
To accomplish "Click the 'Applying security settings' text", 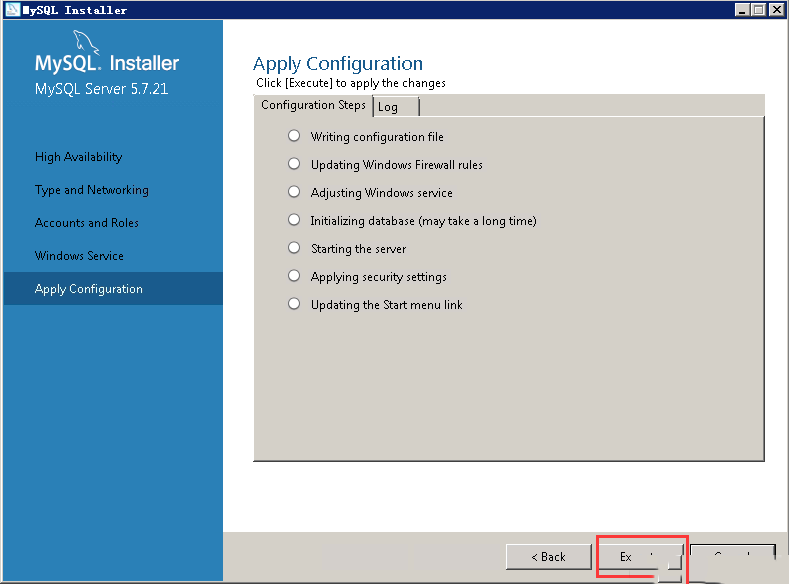I will [x=378, y=277].
